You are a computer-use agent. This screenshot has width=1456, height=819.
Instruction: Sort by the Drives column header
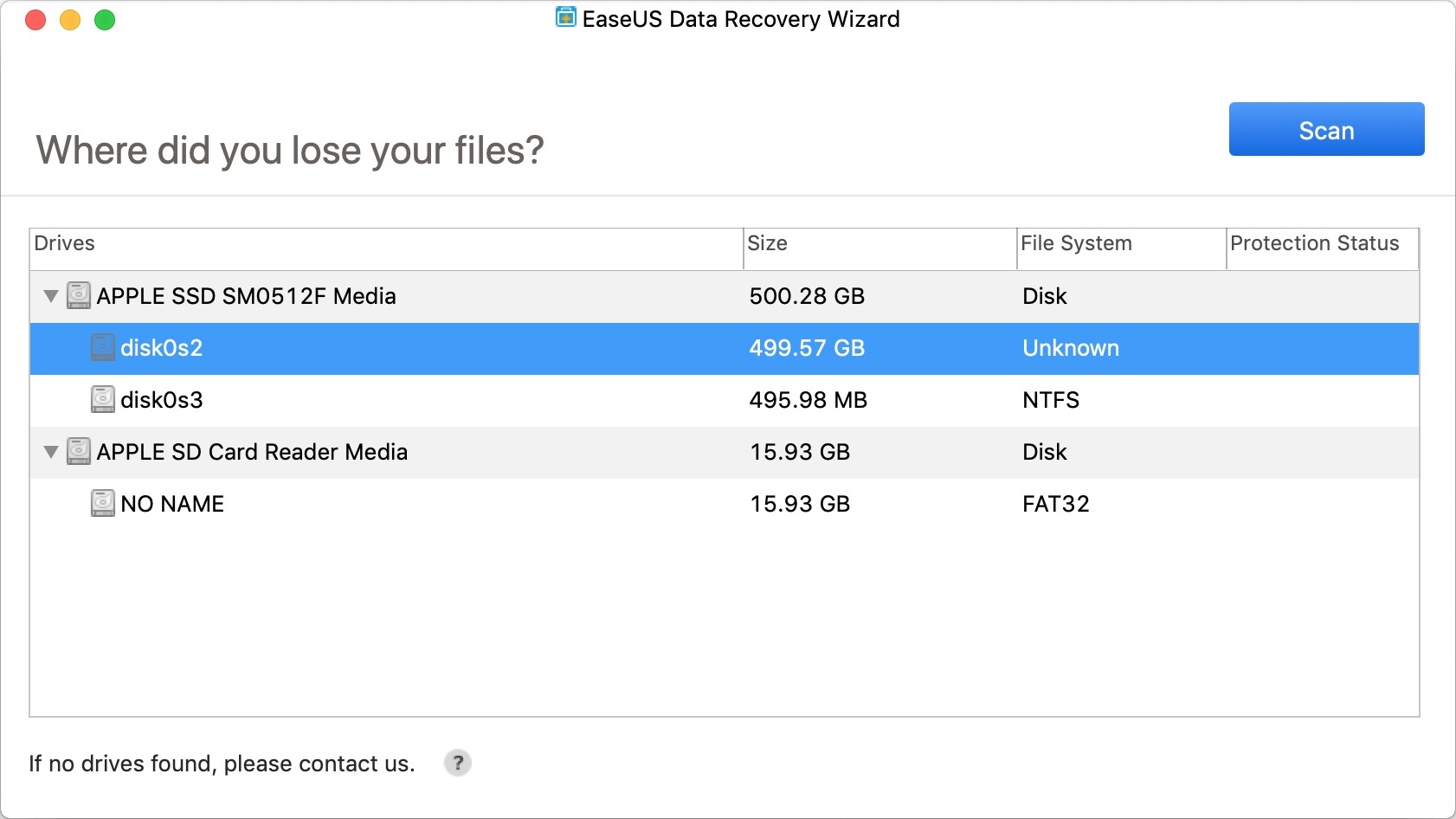[386, 244]
